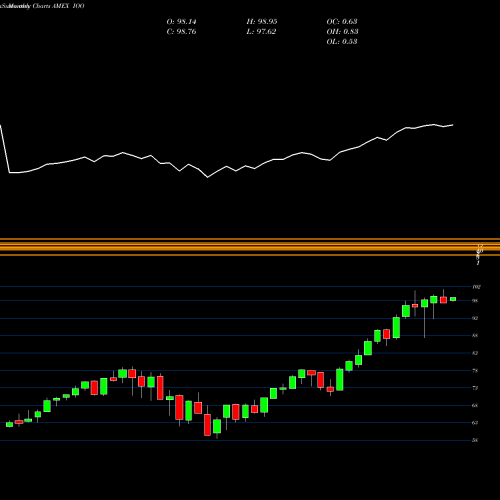Click the 68 price axis label
The image size is (500, 500).
pos(475,406)
